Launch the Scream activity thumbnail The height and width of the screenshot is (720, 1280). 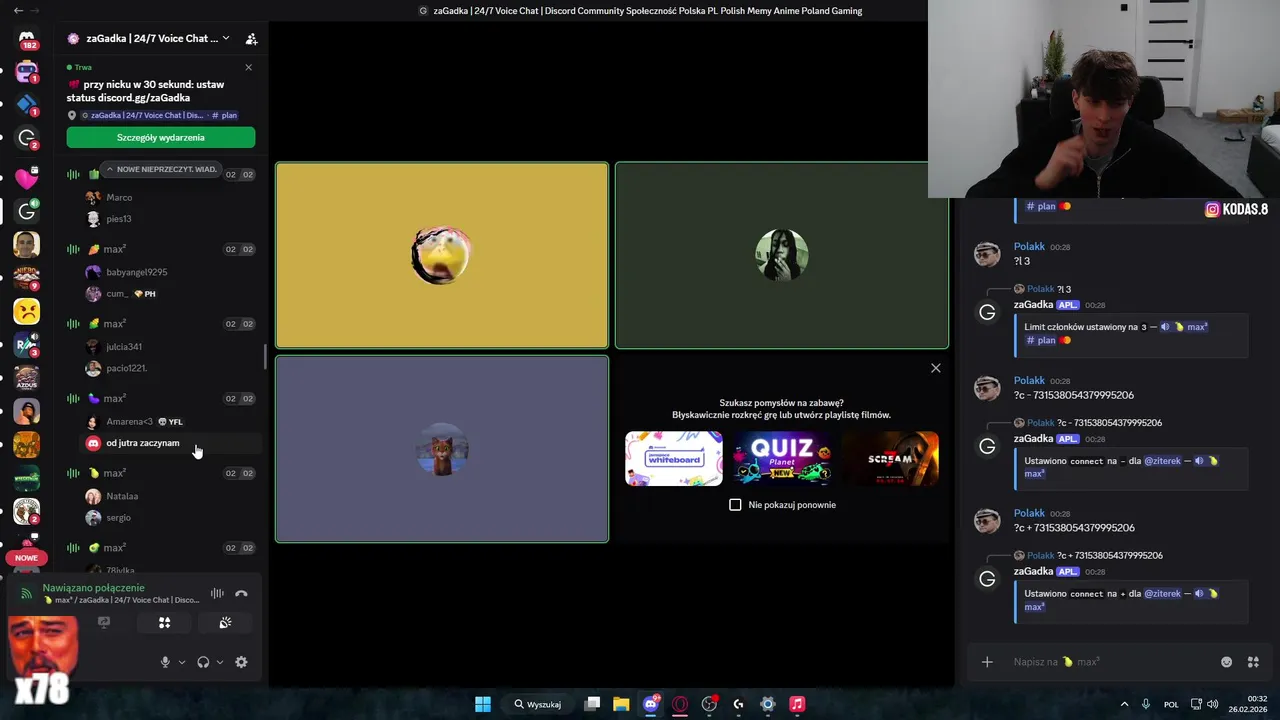click(890, 459)
